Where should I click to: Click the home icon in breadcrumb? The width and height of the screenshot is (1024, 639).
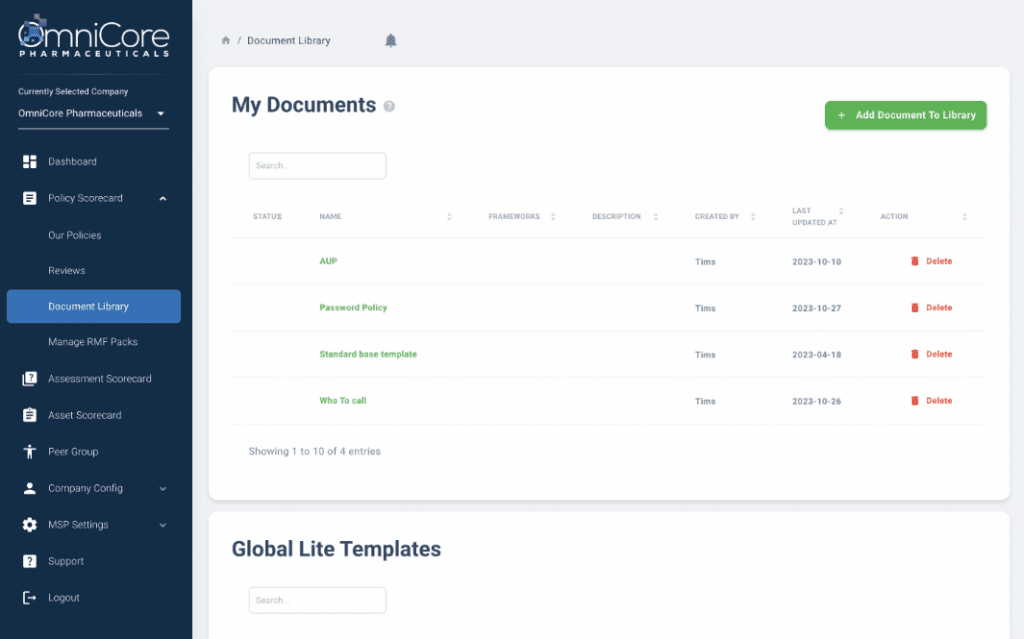(226, 41)
